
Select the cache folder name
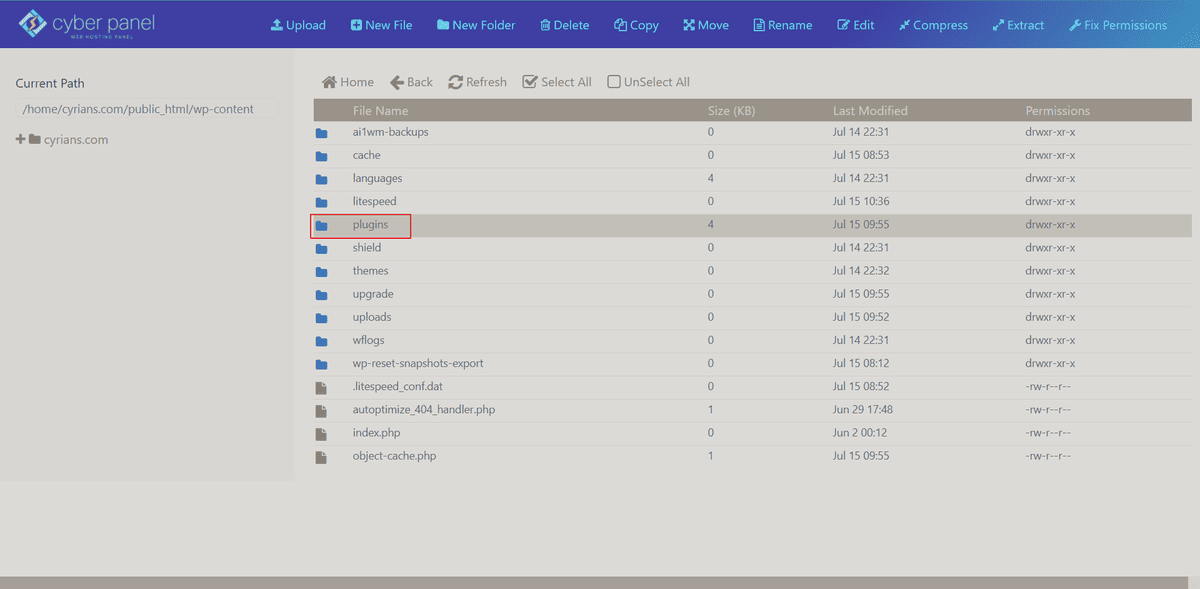(367, 155)
